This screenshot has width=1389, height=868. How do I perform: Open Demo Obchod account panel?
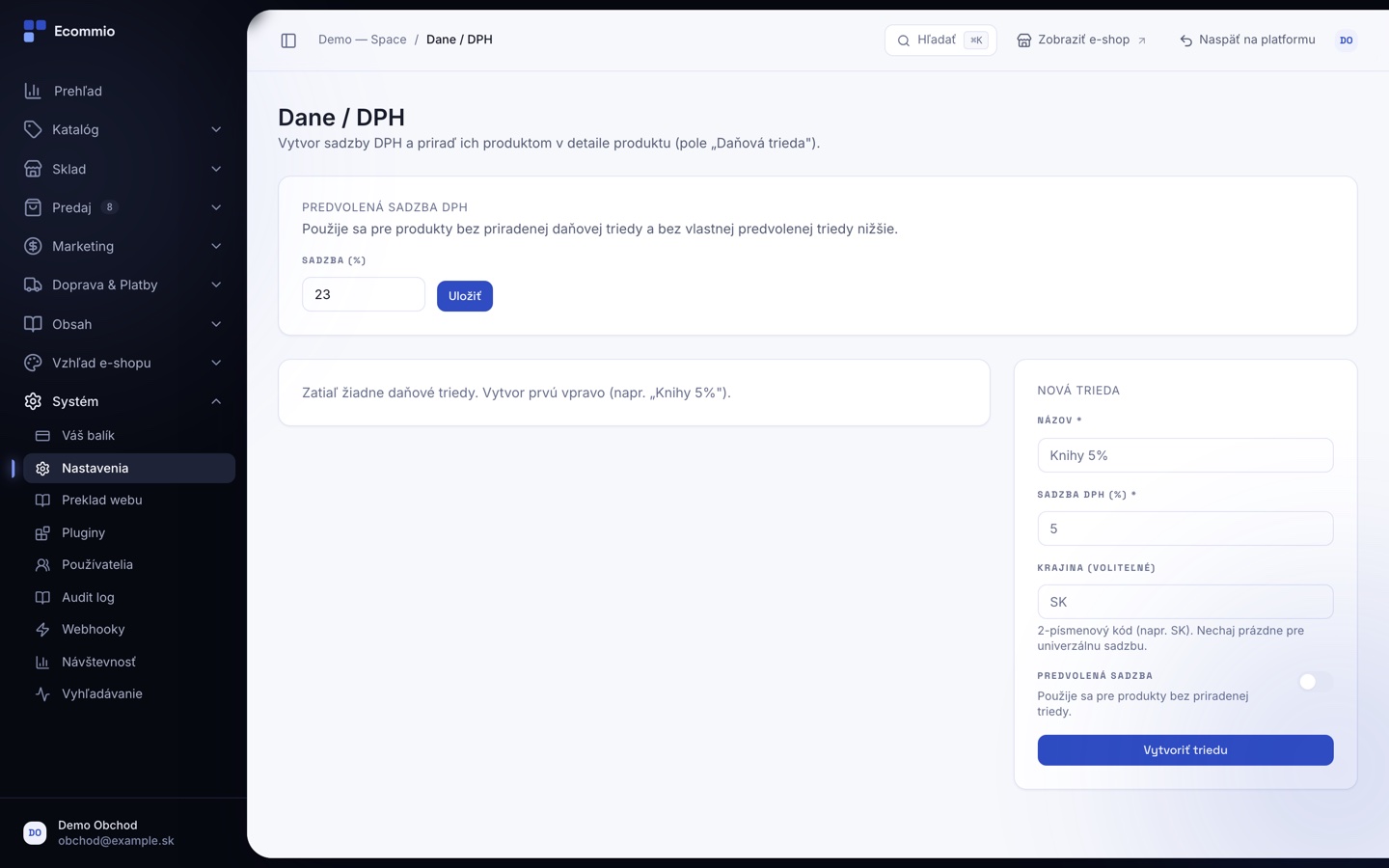[123, 833]
